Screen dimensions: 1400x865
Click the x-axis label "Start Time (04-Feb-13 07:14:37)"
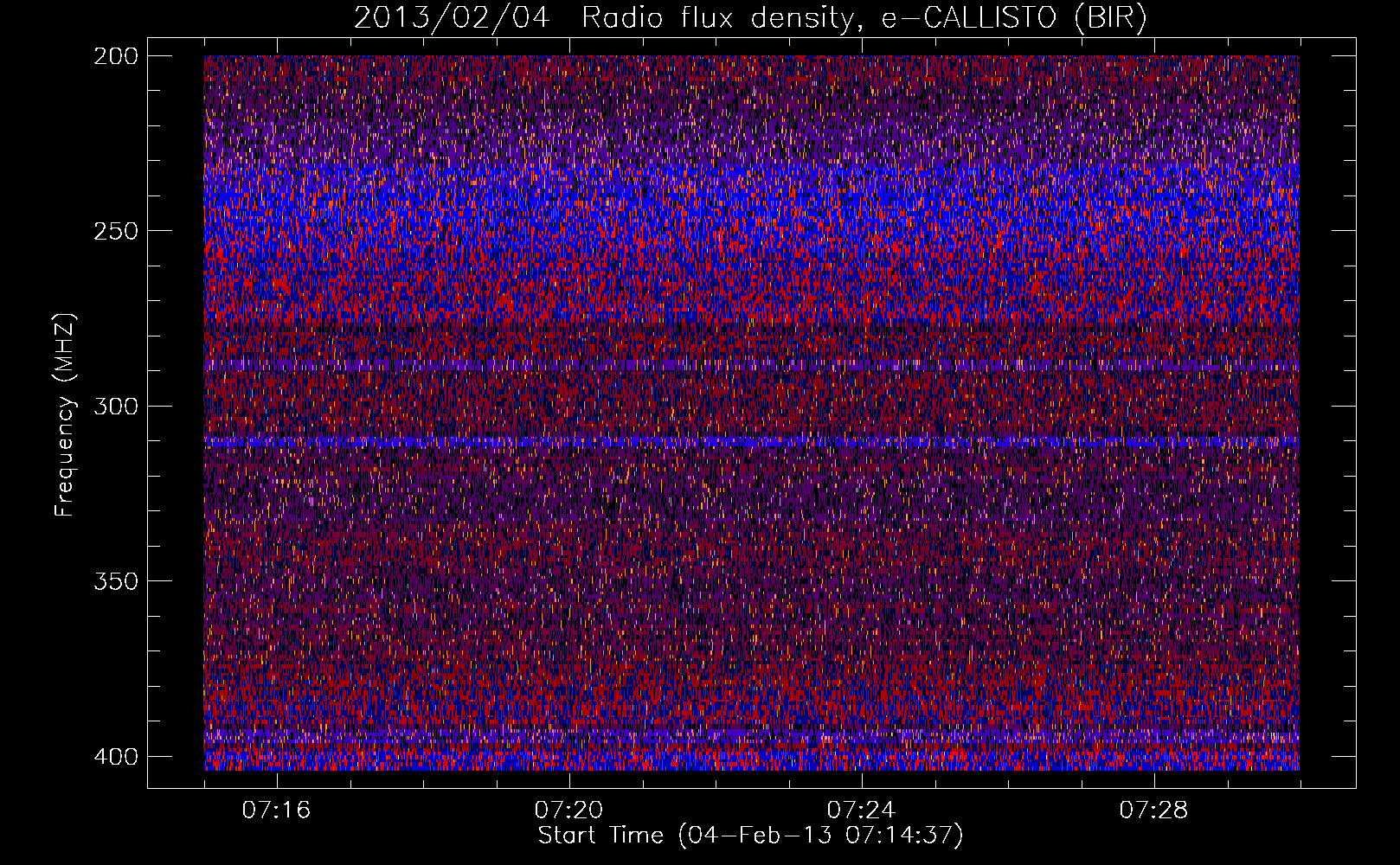(x=751, y=836)
